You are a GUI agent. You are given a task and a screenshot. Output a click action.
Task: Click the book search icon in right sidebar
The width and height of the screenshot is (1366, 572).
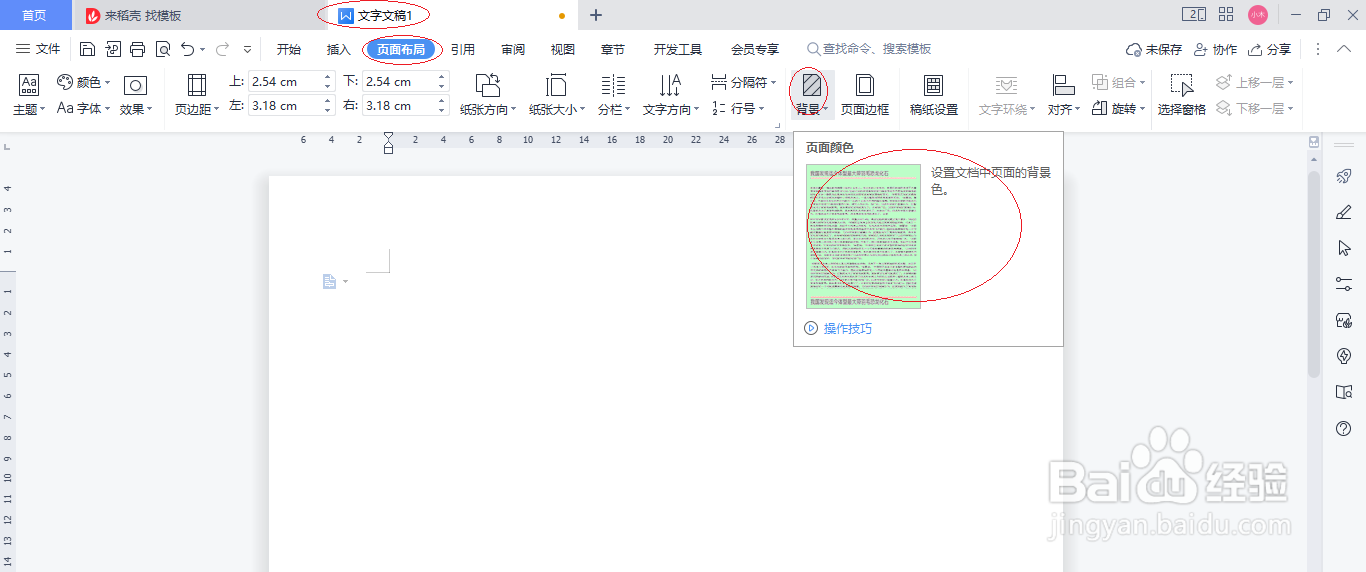[x=1343, y=392]
